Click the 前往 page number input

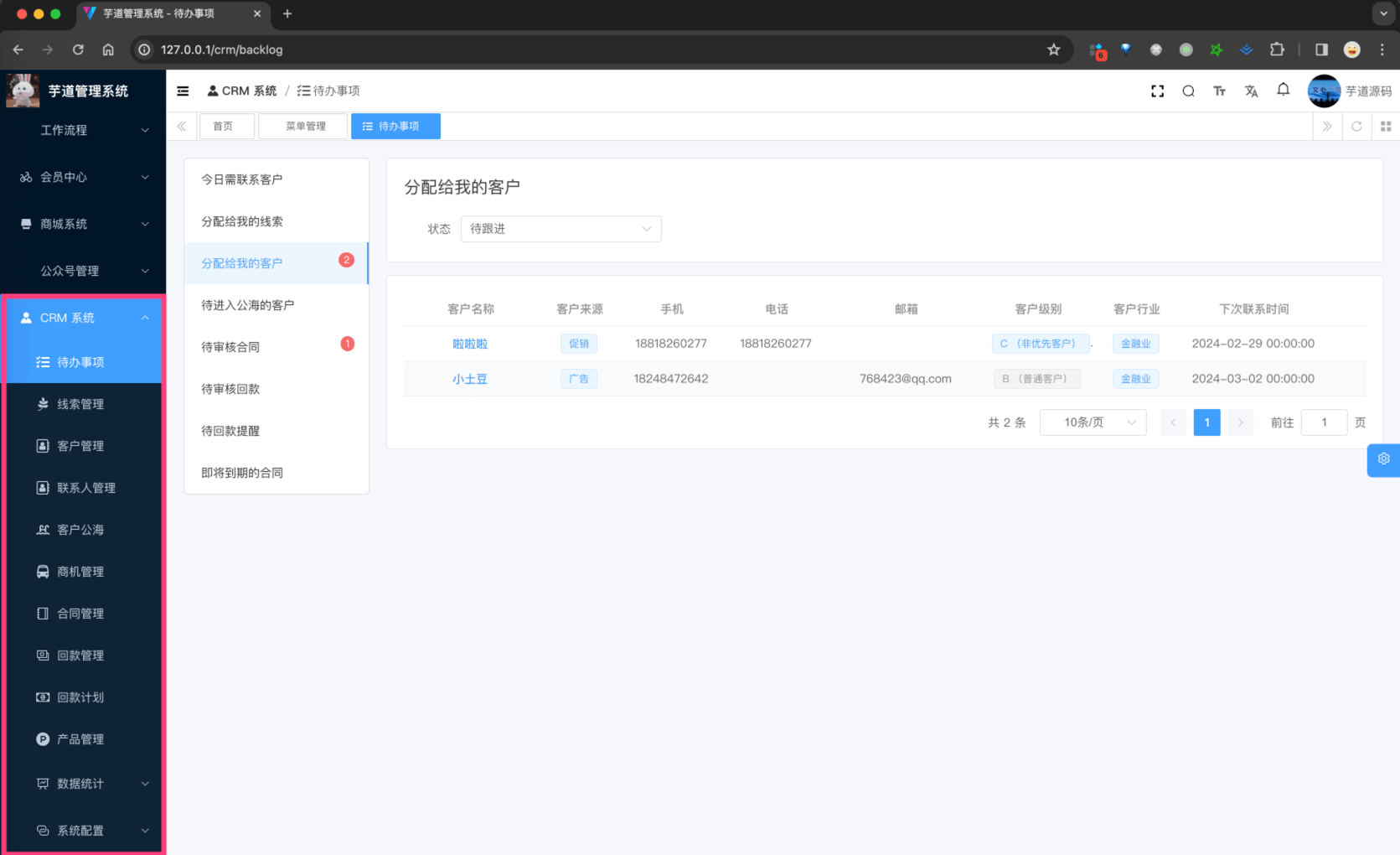tap(1324, 422)
